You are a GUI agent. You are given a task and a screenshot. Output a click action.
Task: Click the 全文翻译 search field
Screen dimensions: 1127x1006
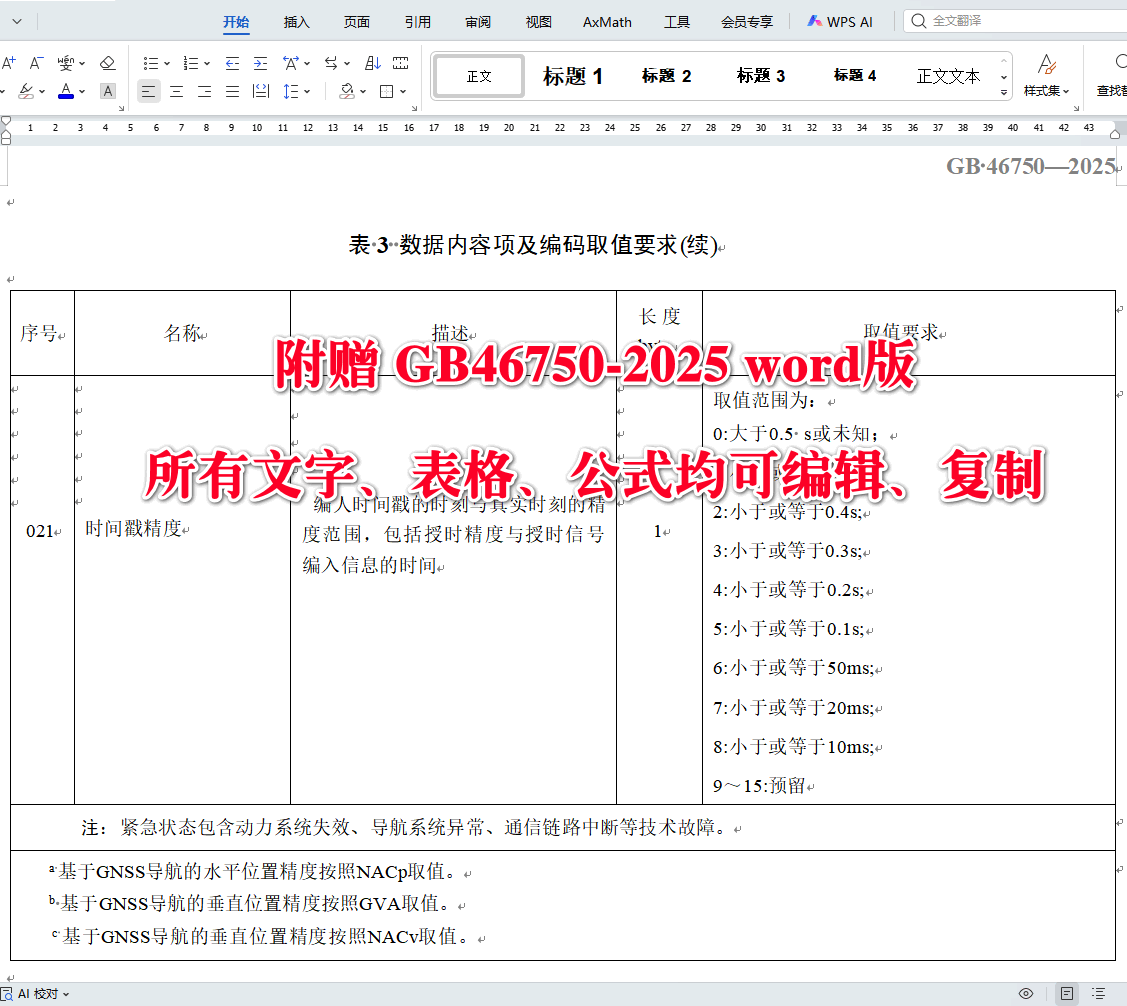click(x=980, y=20)
